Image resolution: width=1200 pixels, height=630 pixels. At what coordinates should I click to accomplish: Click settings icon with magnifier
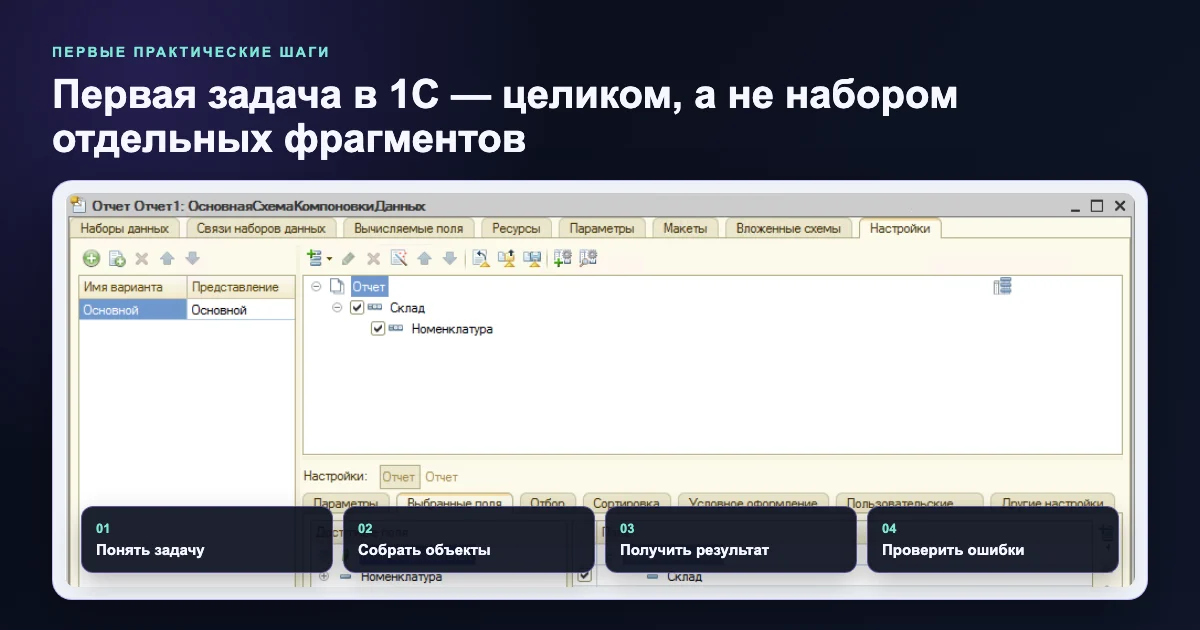(x=588, y=258)
